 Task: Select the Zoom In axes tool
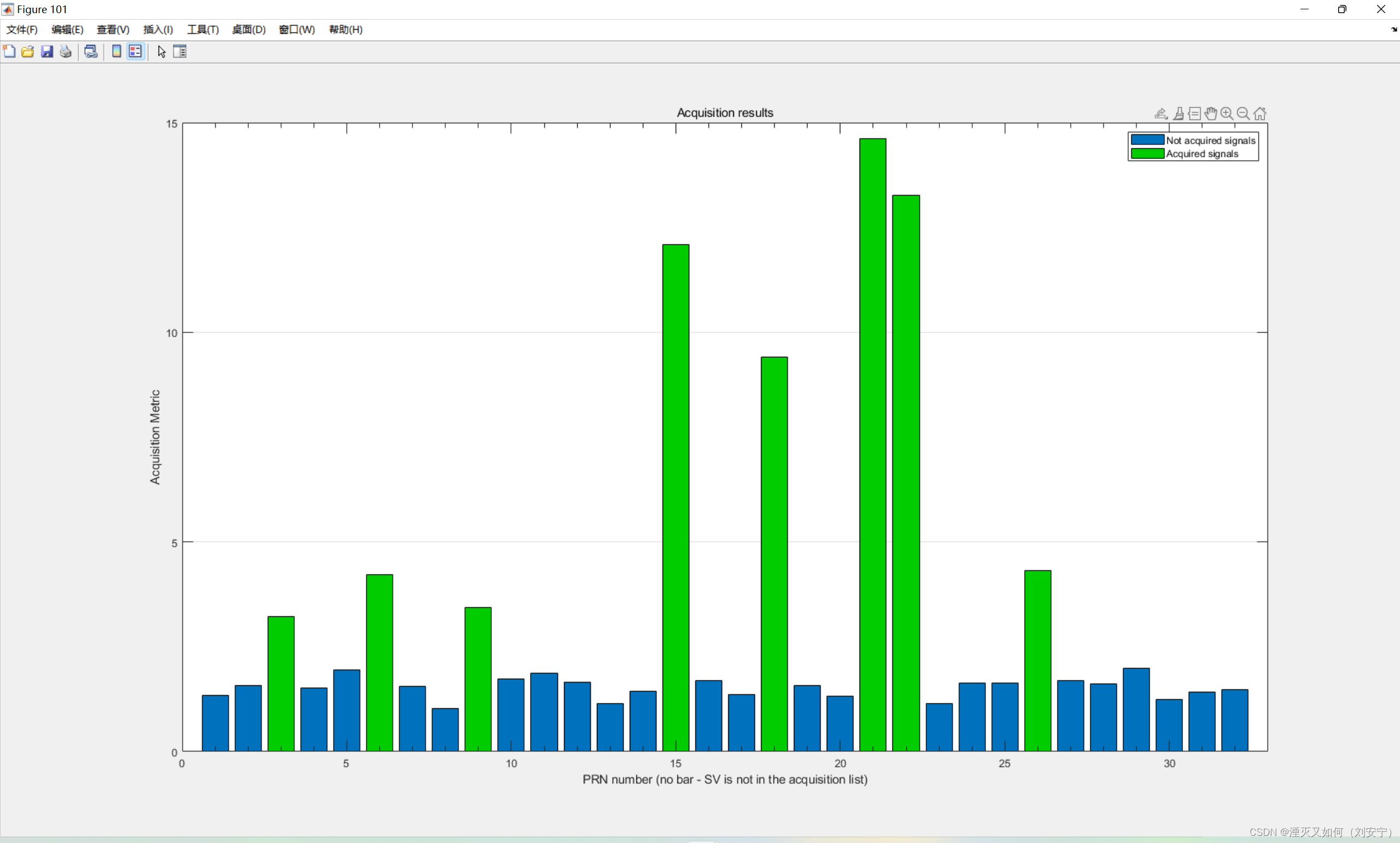click(x=1227, y=114)
